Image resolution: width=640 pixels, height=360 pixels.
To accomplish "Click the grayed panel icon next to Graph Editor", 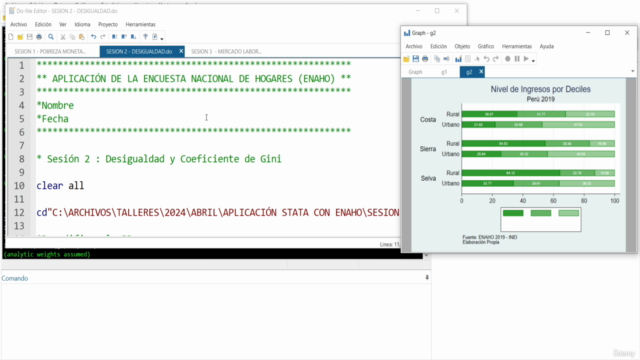I will (x=468, y=59).
